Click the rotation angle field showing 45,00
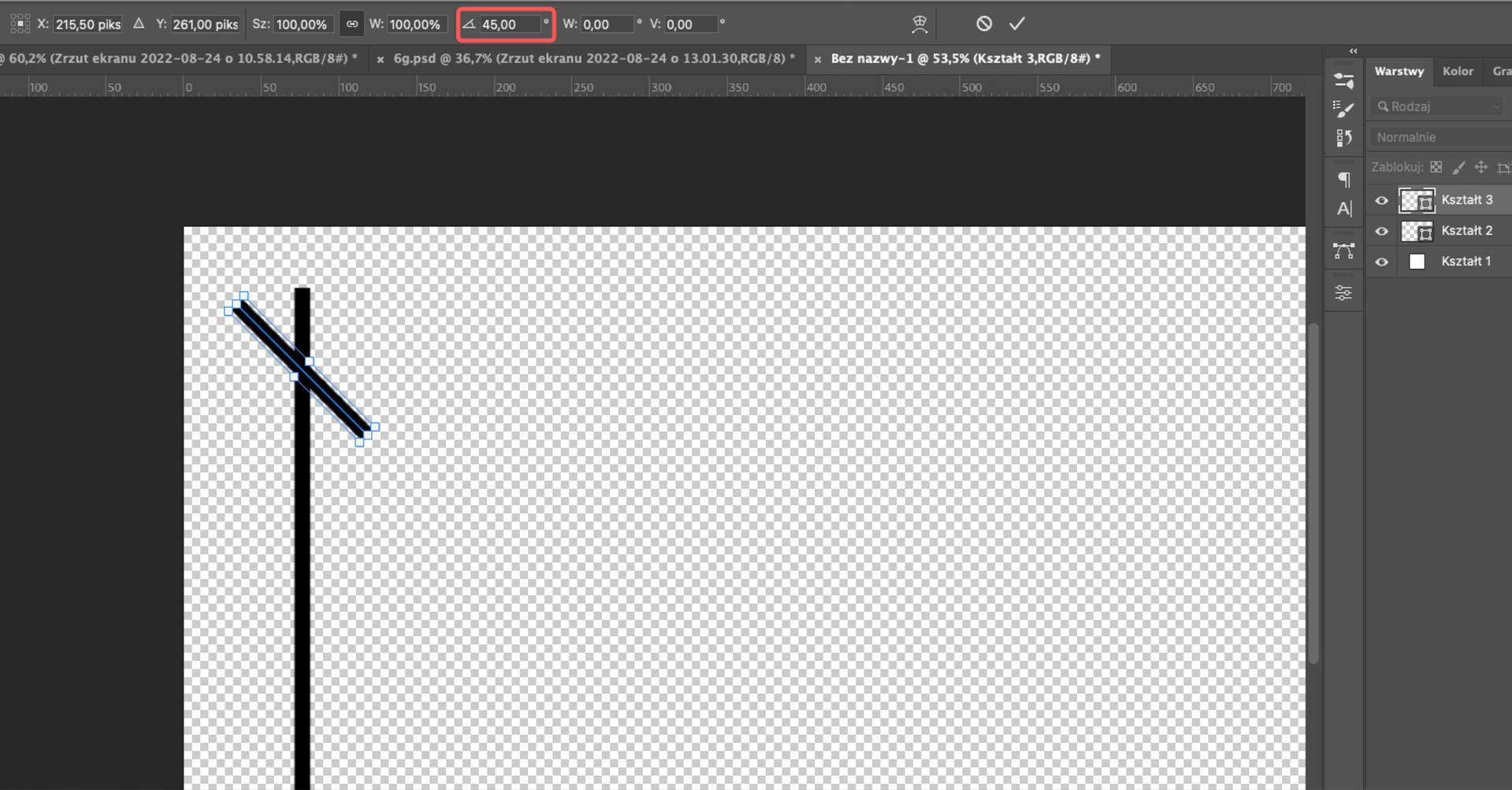Screen dimensions: 1512x790 [511, 24]
